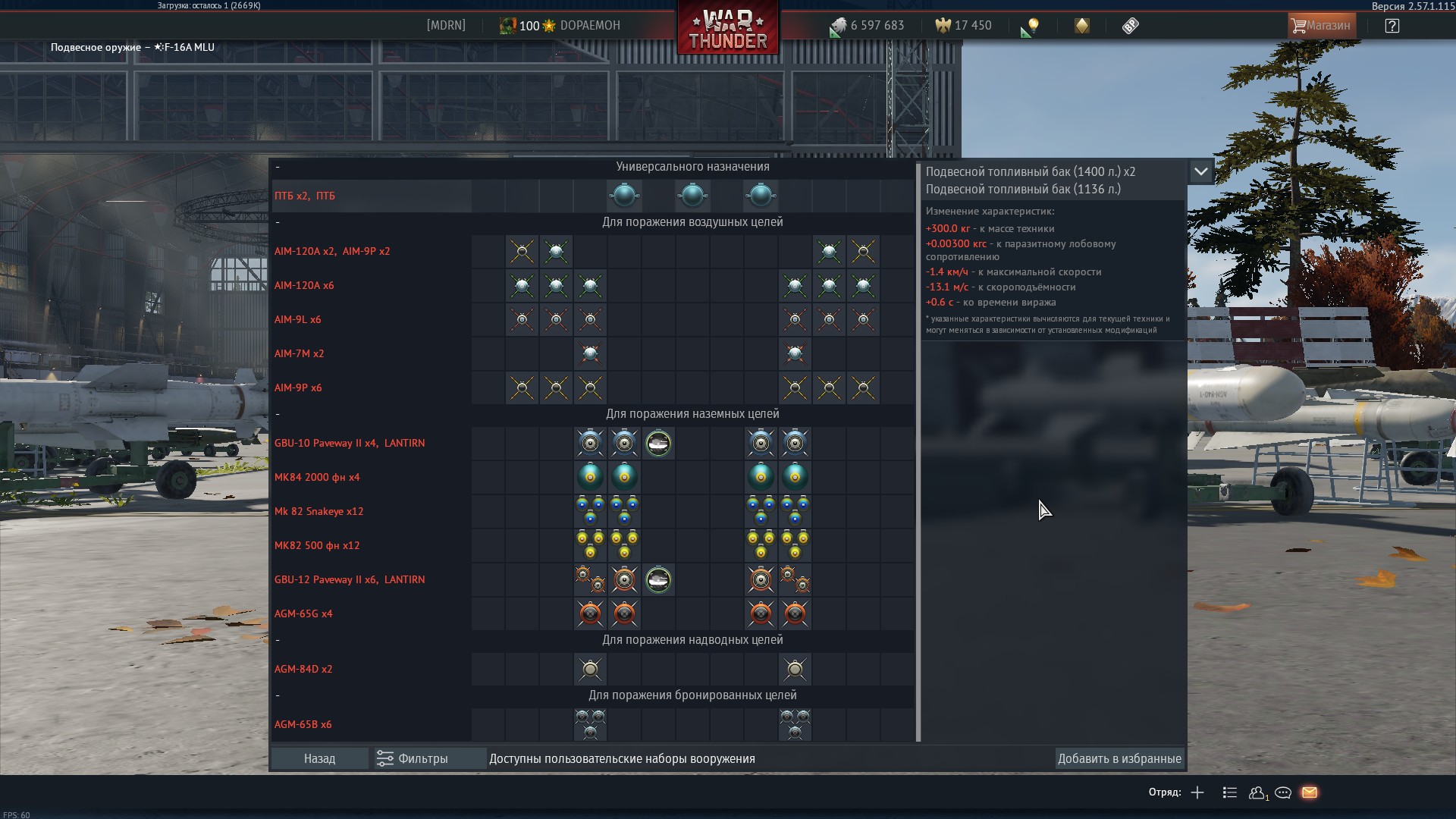Viewport: 1456px width, 819px height.
Task: Click the rightmost MK82 500 фн bomb cluster
Action: pos(795,545)
